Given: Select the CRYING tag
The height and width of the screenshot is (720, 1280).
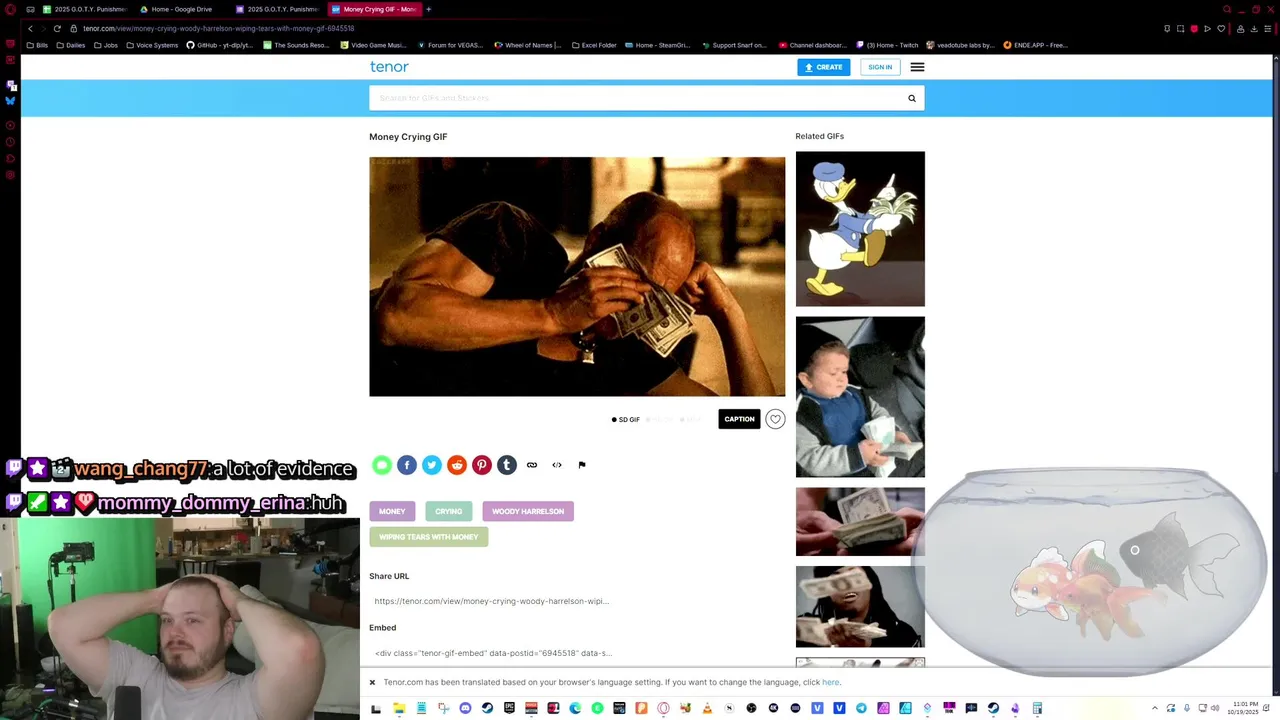Looking at the screenshot, I should 448,511.
